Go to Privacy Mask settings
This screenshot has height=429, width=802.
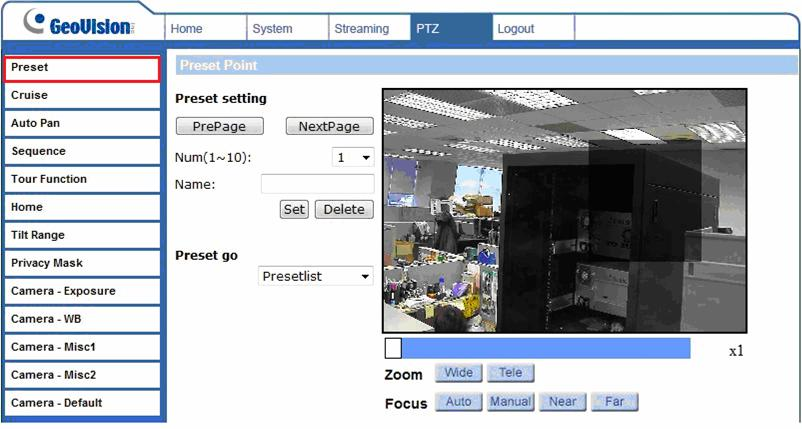tap(82, 263)
